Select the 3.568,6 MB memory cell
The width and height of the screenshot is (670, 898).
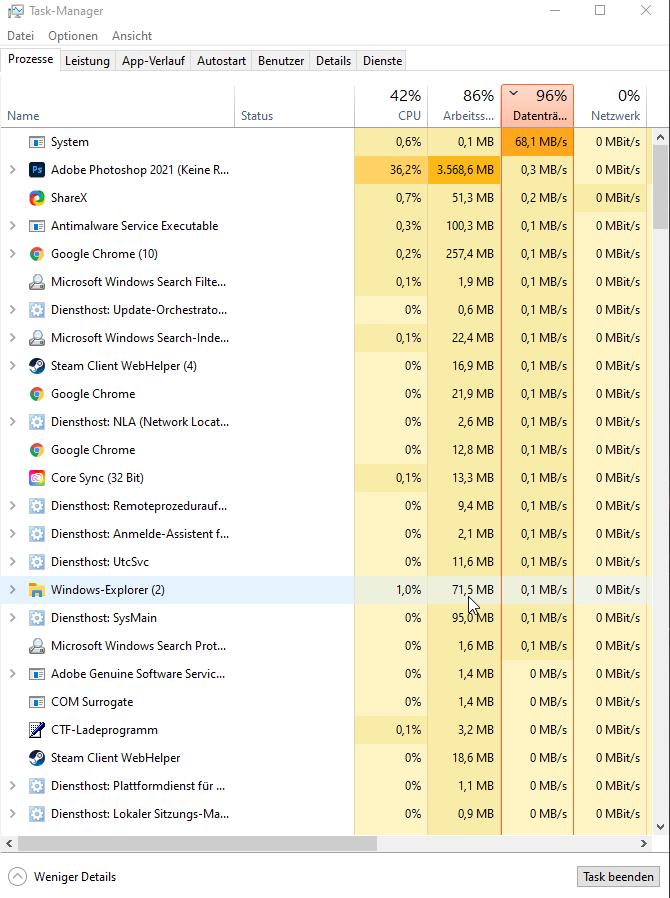tap(464, 170)
